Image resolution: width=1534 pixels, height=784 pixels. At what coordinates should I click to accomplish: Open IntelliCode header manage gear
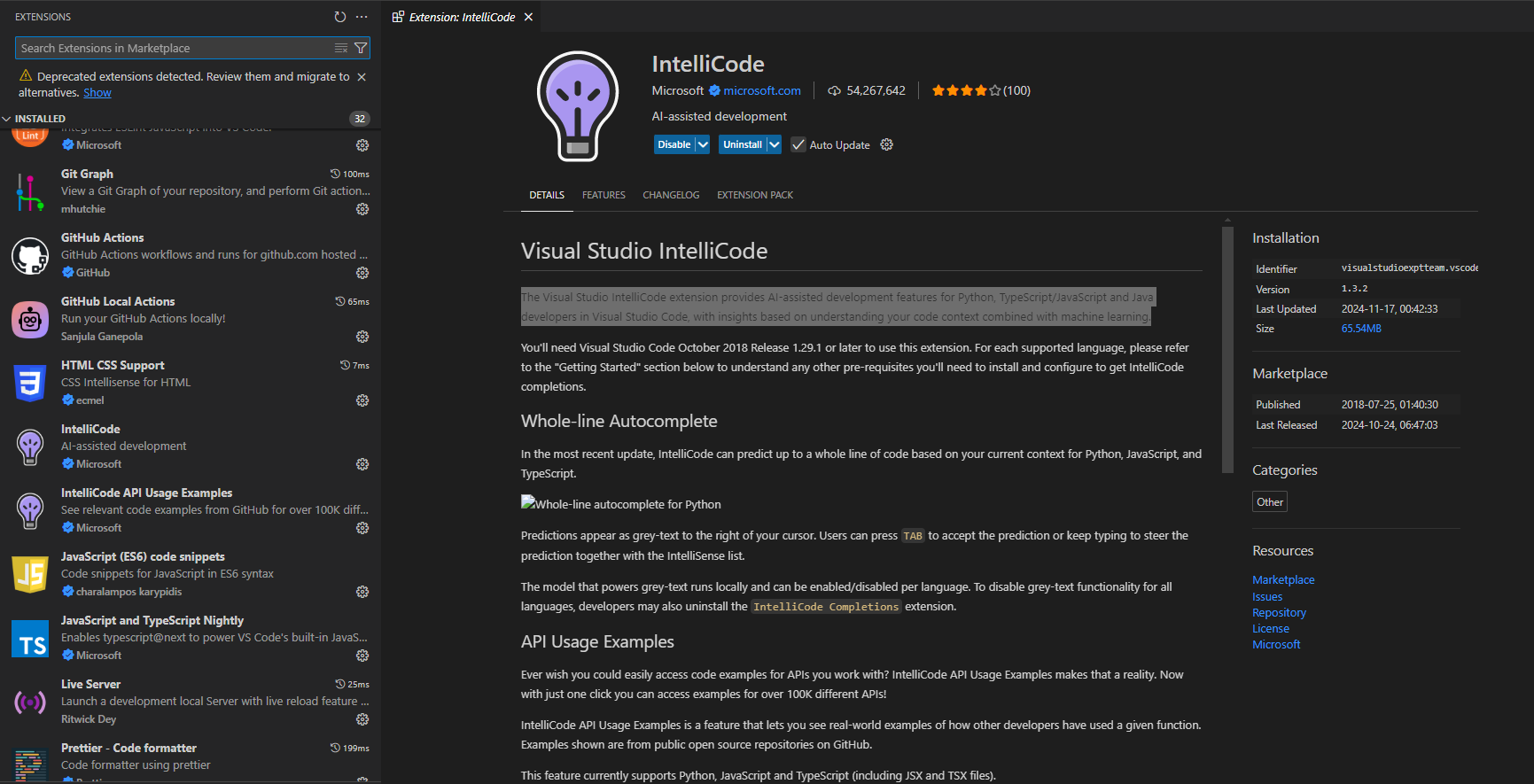(x=886, y=144)
